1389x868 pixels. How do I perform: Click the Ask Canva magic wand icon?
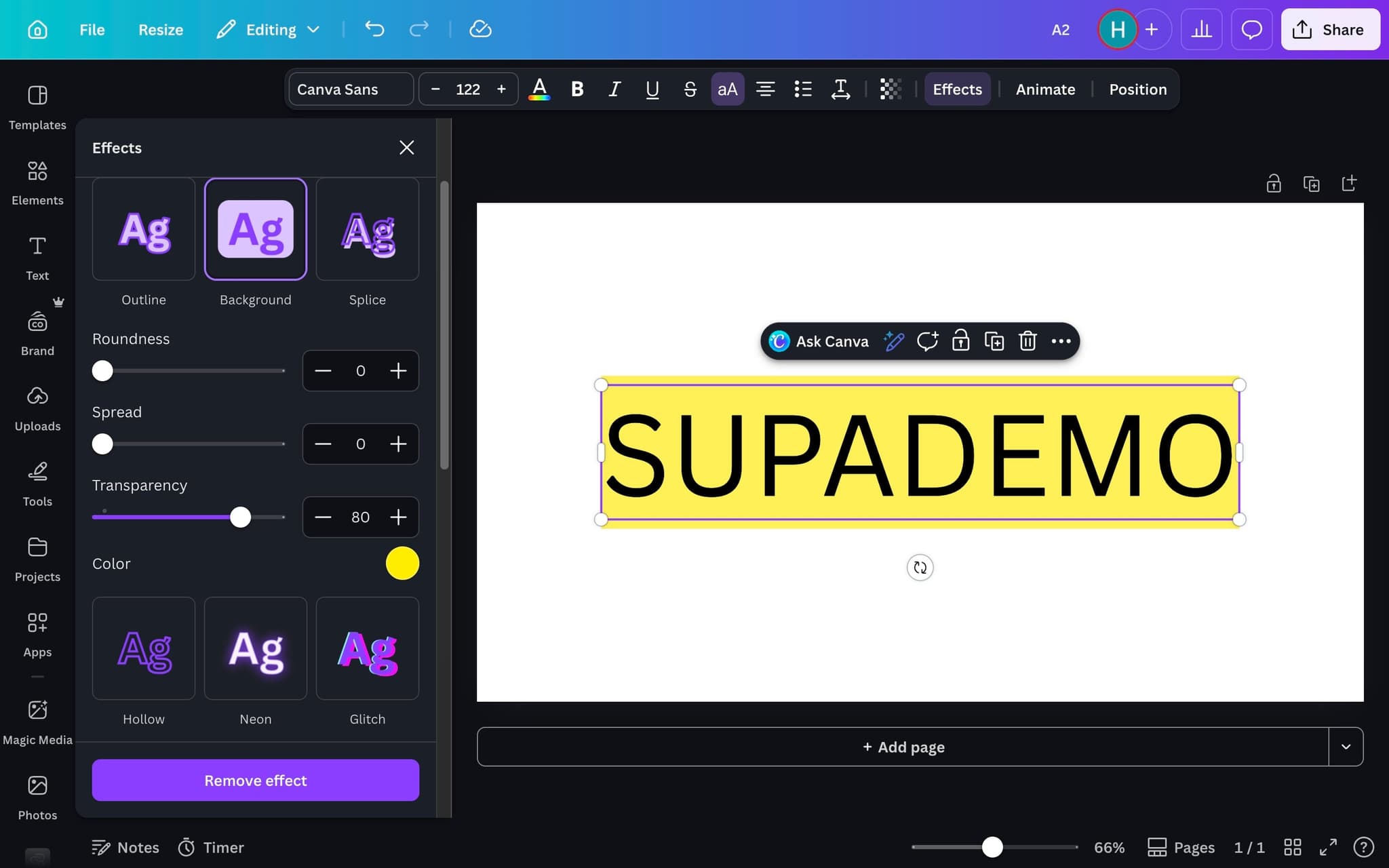893,341
